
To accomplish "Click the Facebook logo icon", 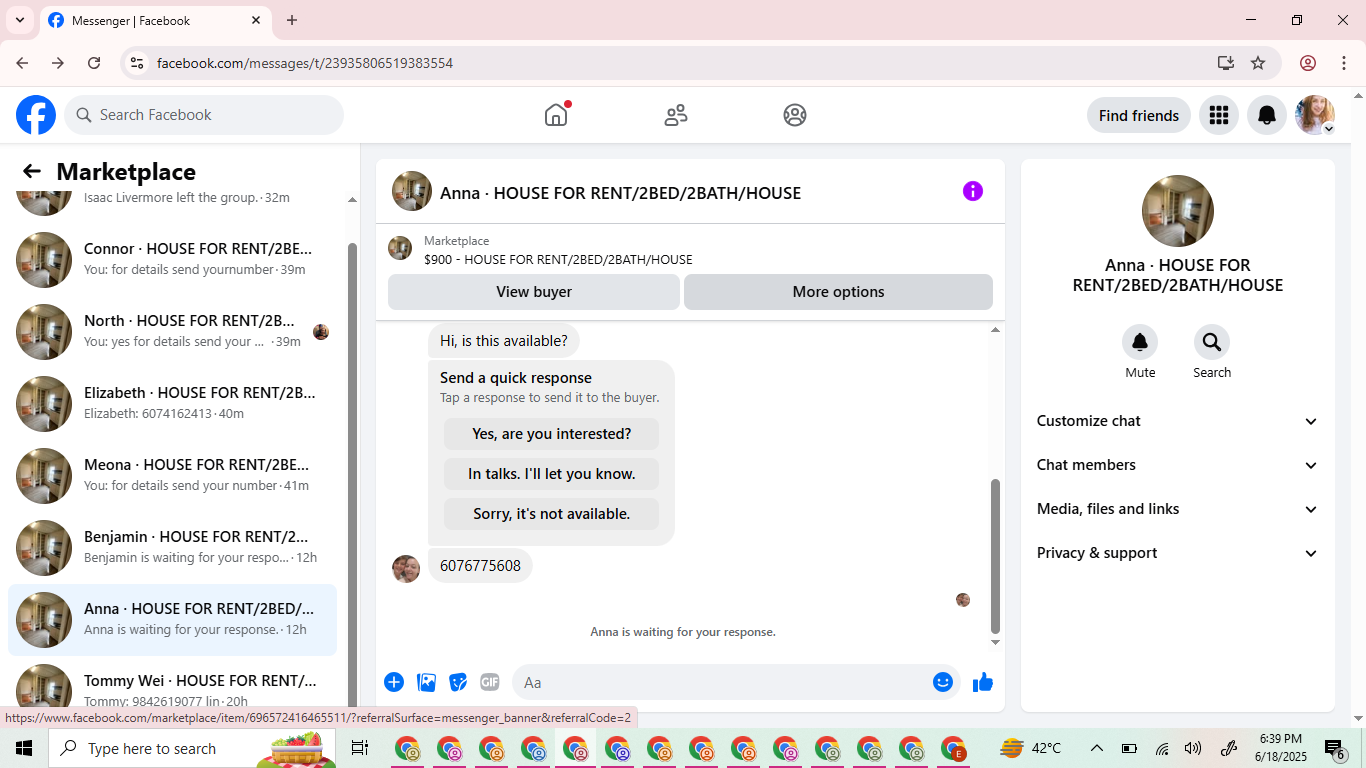I will (36, 115).
